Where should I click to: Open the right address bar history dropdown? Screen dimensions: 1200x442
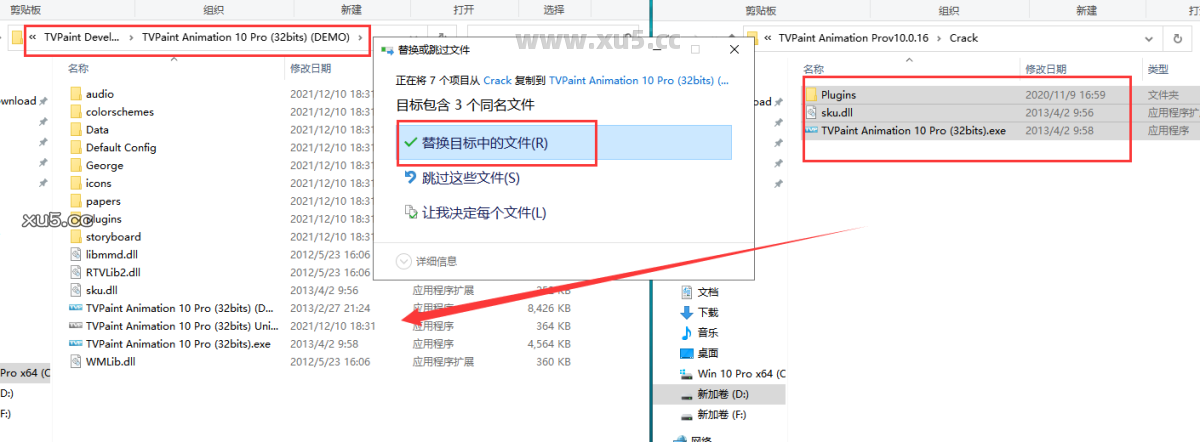(x=1149, y=38)
